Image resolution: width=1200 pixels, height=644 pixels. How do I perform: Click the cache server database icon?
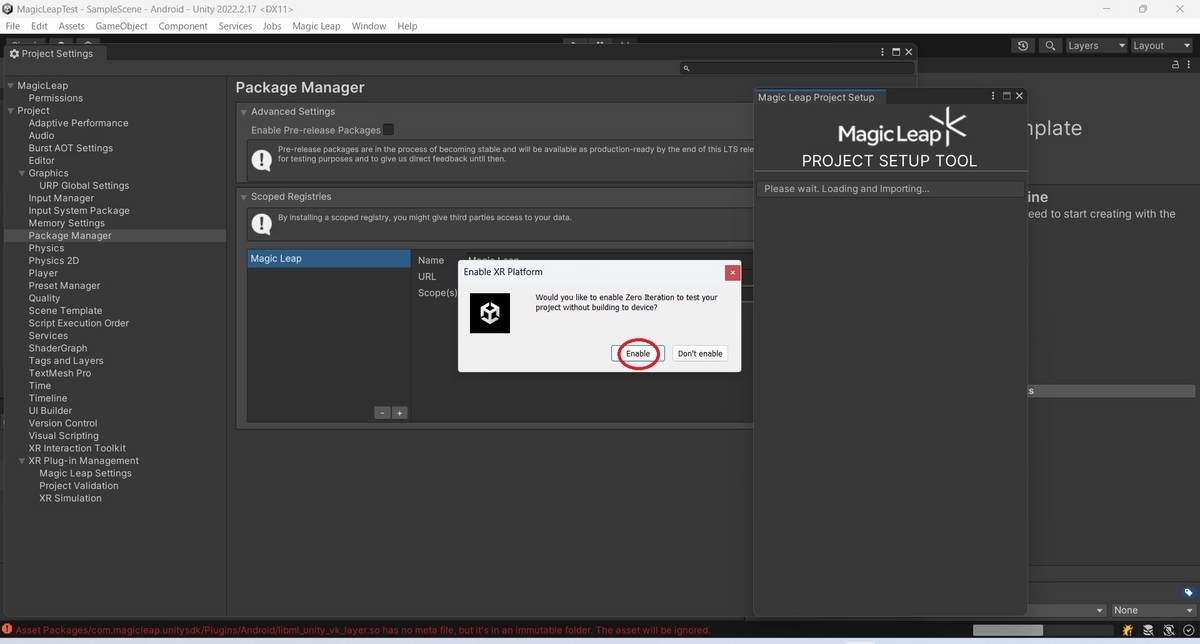(1148, 630)
